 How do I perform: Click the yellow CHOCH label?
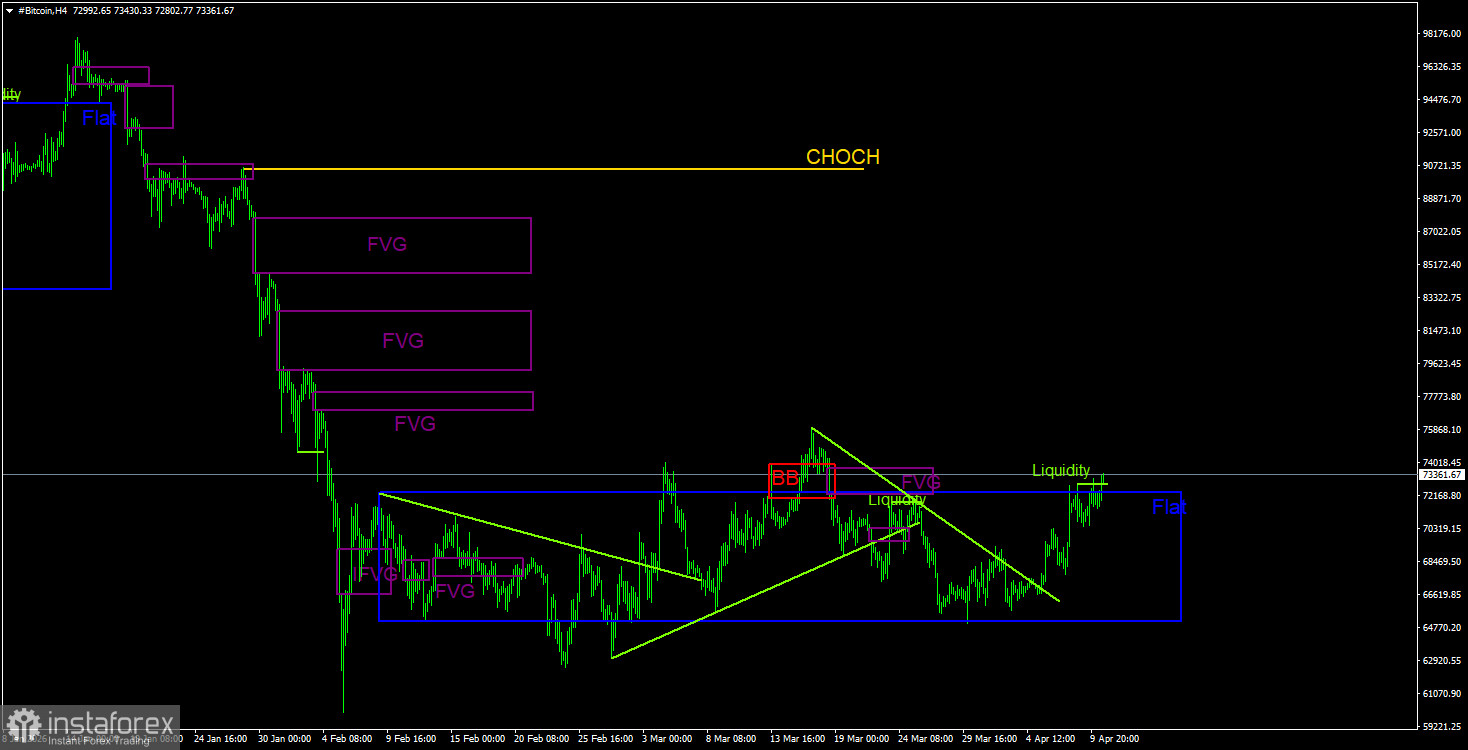click(x=843, y=157)
